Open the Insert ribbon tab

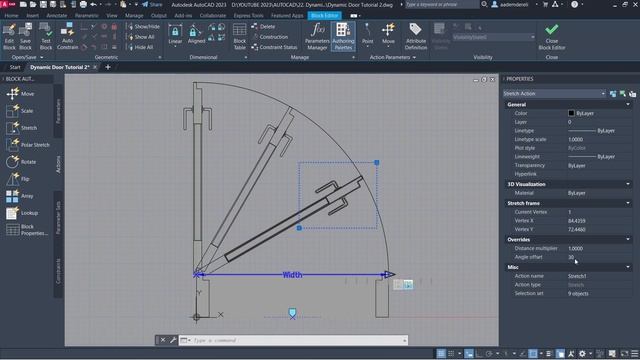[x=32, y=16]
